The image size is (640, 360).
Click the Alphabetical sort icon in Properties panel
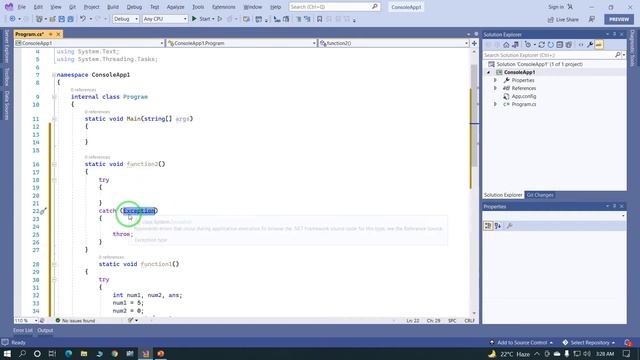click(x=498, y=226)
